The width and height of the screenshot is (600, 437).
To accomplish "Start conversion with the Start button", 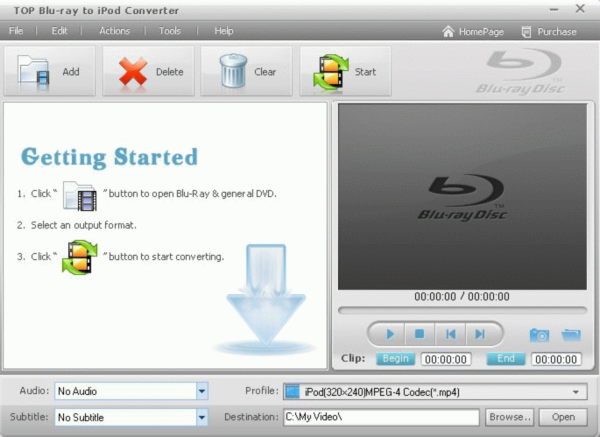I will click(x=345, y=71).
